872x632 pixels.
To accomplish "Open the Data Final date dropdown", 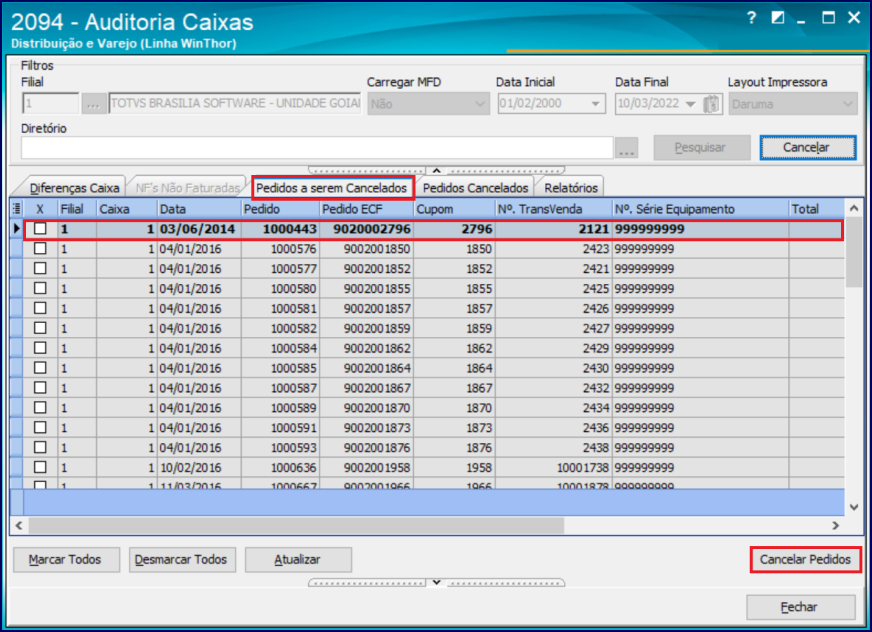I will pyautogui.click(x=691, y=104).
